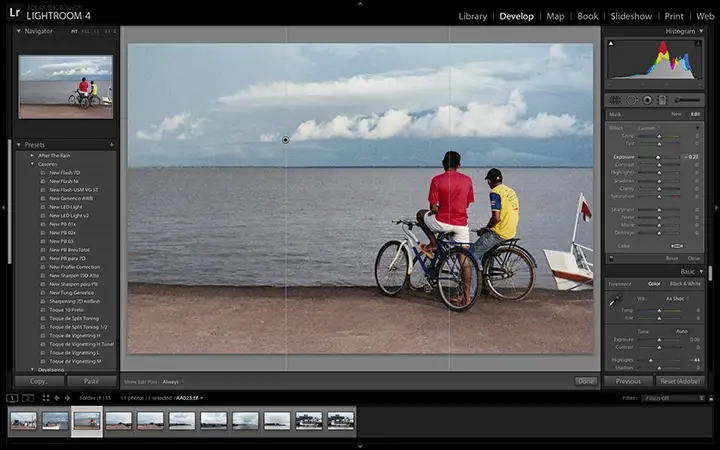The height and width of the screenshot is (450, 720).
Task: Open the WB As Shot dropdown
Action: [678, 298]
